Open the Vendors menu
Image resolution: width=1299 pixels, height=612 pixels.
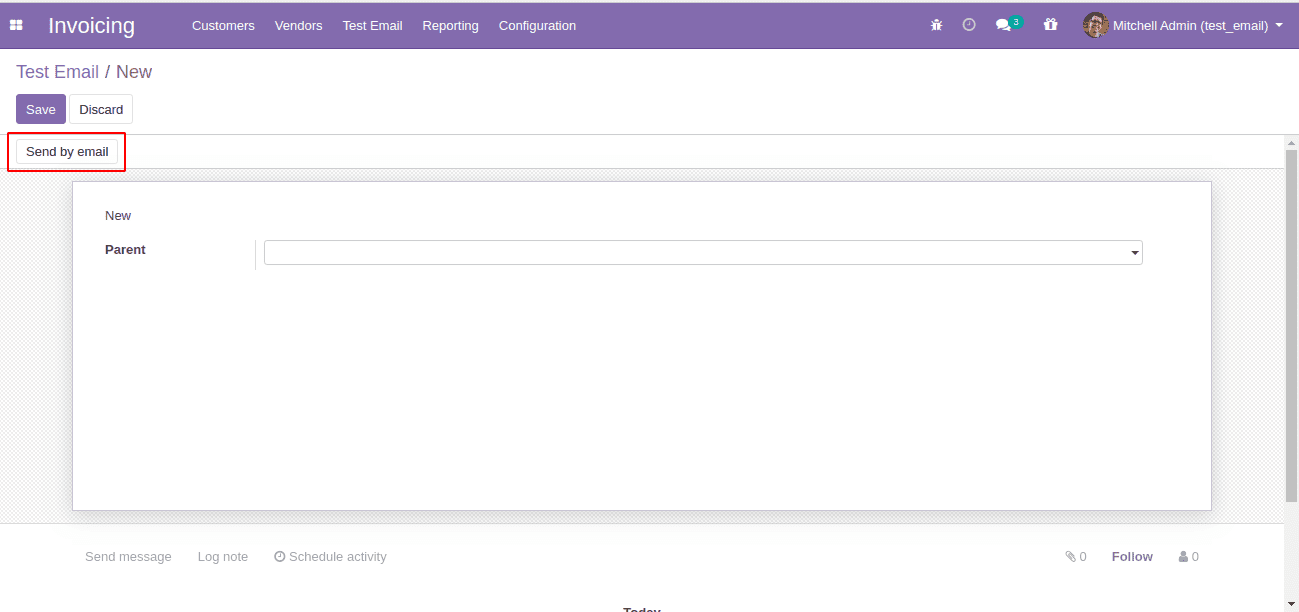[298, 26]
